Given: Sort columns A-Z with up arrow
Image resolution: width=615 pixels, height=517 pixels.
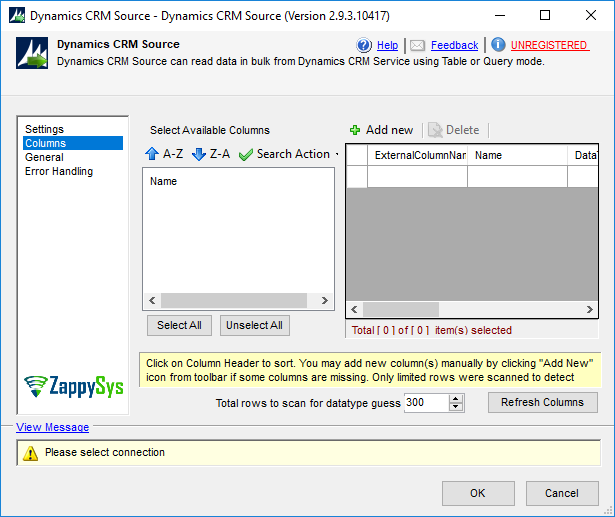Looking at the screenshot, I should [152, 154].
